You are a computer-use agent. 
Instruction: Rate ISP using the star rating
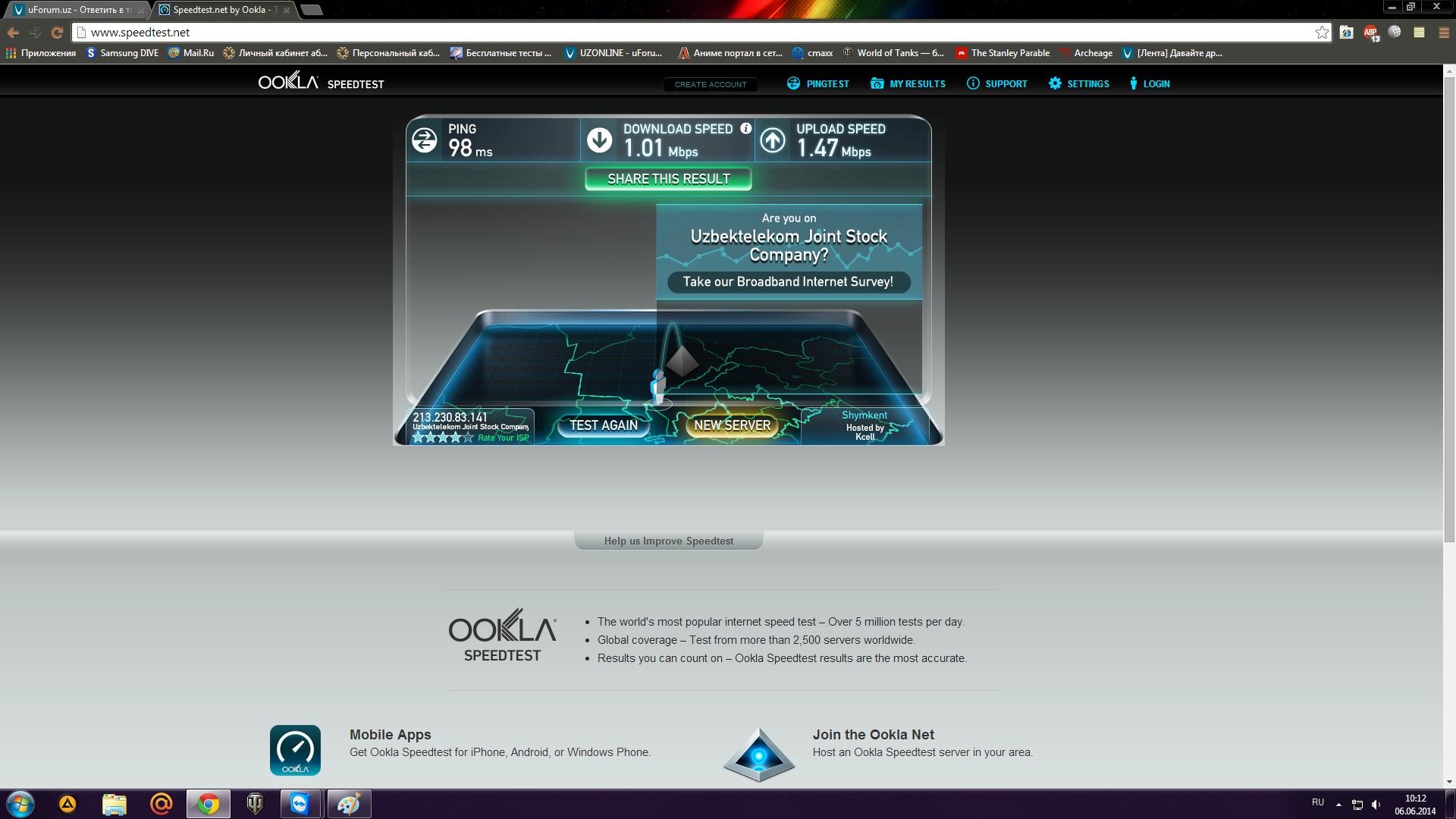tap(443, 438)
